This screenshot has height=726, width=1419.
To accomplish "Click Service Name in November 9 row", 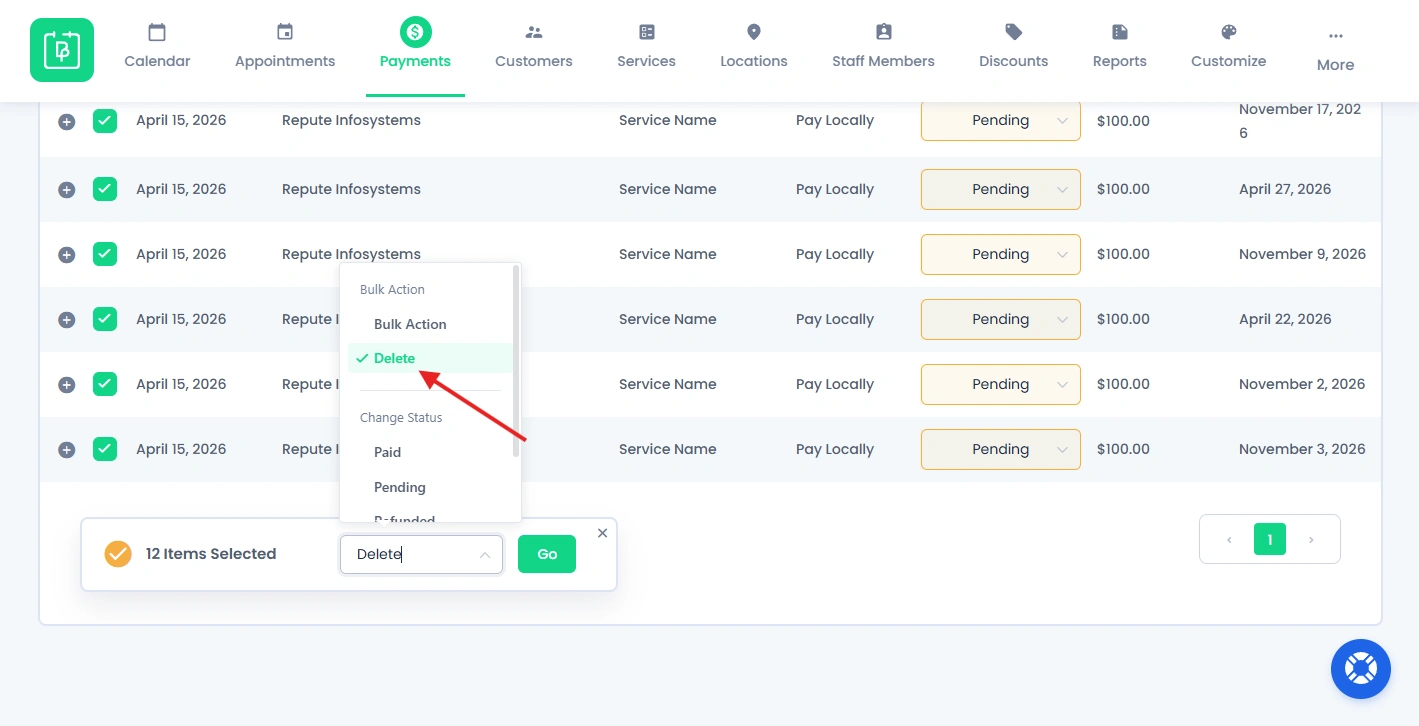I will point(667,254).
